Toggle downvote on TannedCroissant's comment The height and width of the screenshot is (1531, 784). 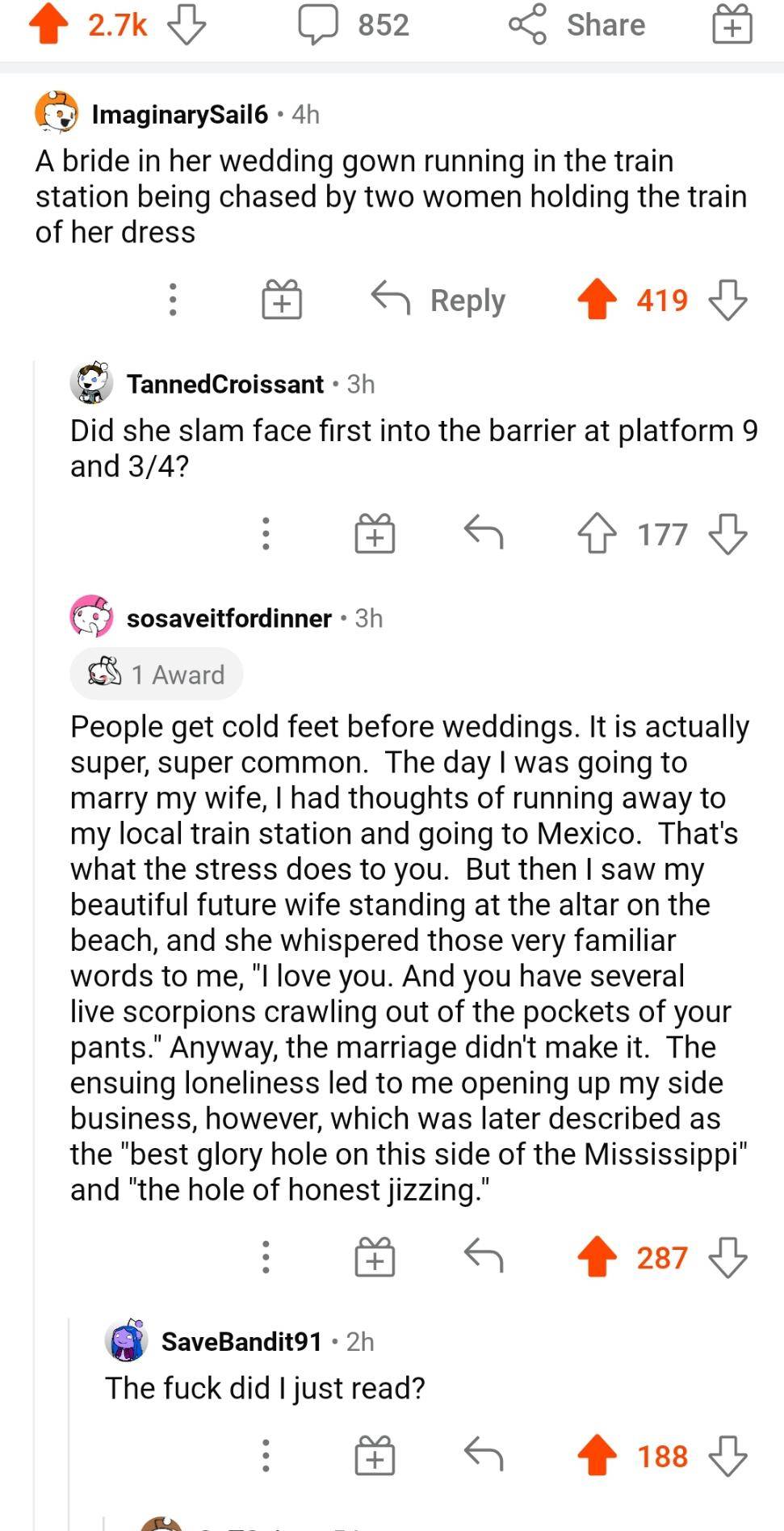pos(726,533)
